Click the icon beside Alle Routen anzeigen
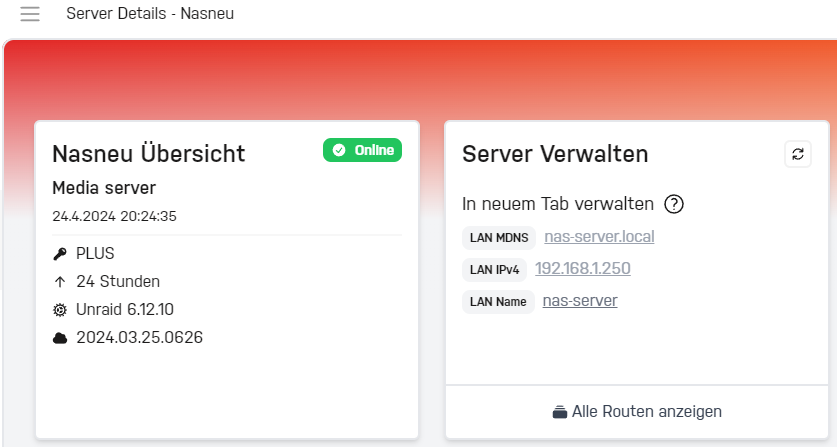 (x=559, y=412)
